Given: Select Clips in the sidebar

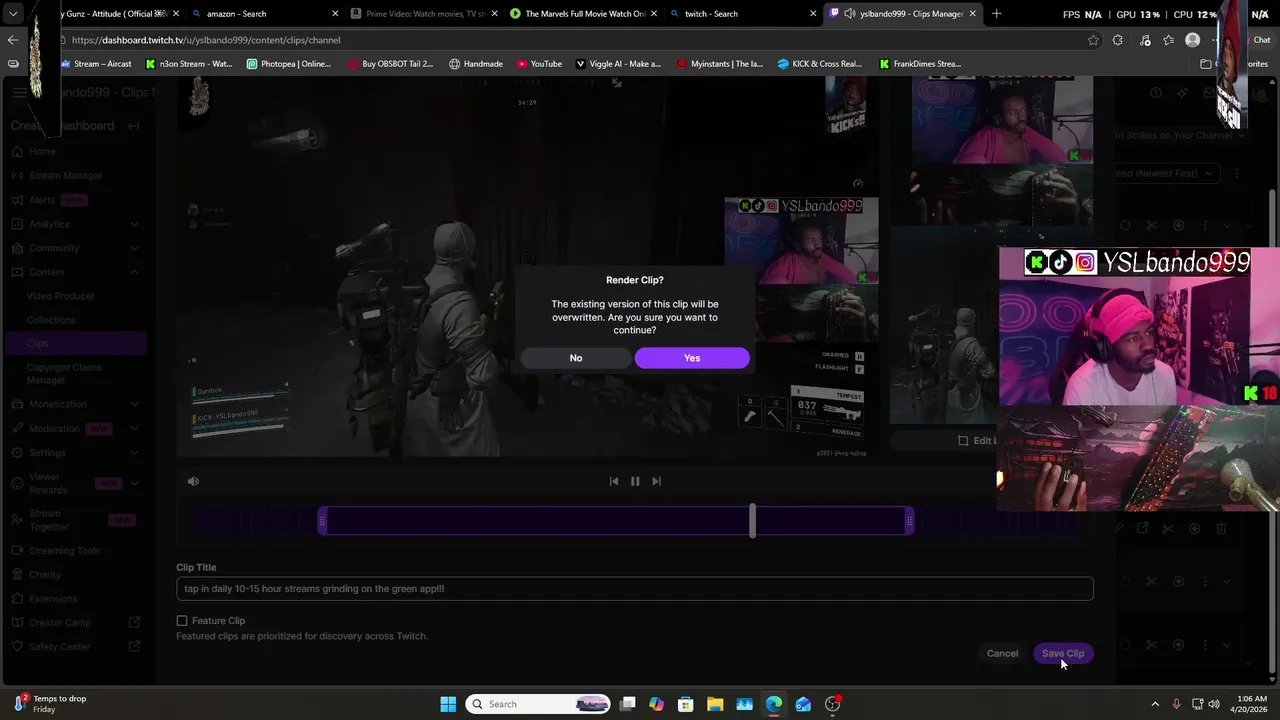Looking at the screenshot, I should [75, 343].
